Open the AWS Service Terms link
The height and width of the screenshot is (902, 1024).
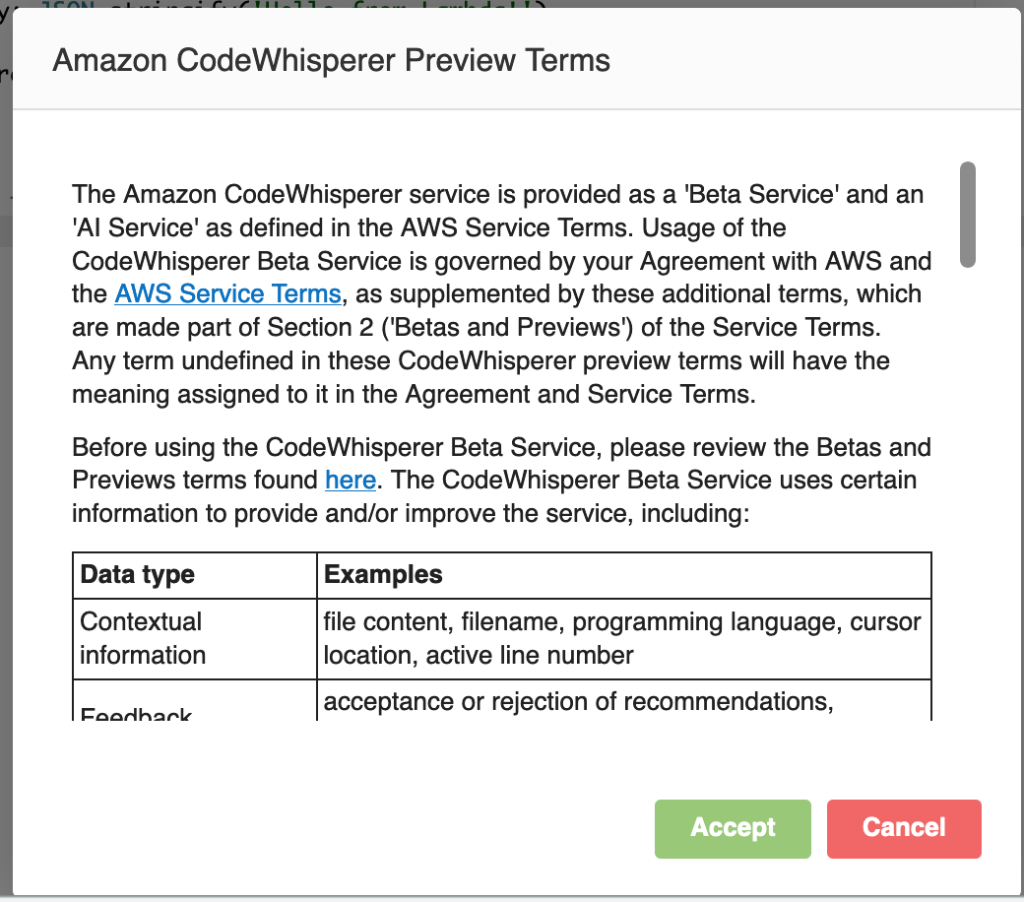[227, 294]
